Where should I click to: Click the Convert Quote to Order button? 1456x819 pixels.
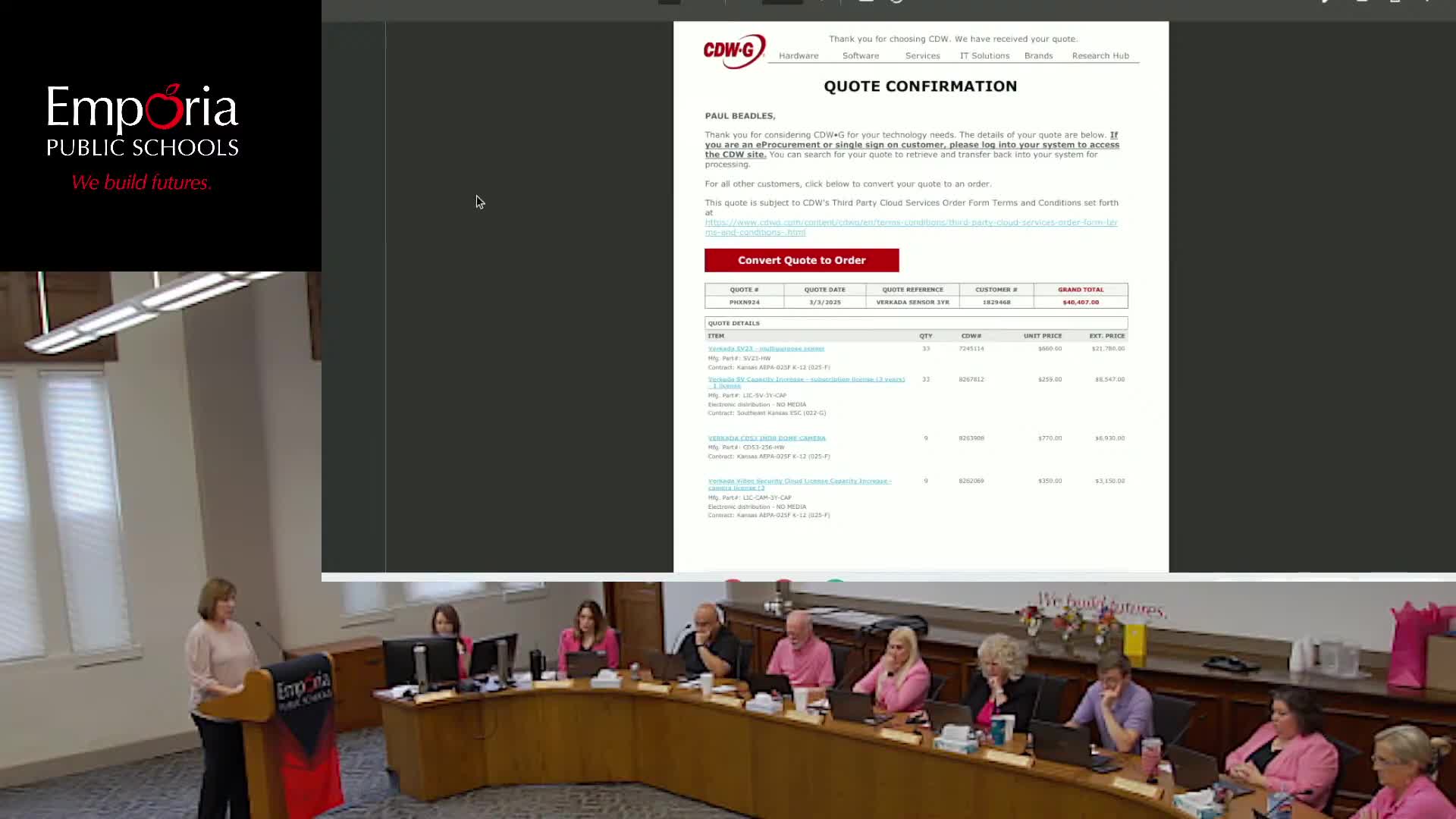[802, 260]
